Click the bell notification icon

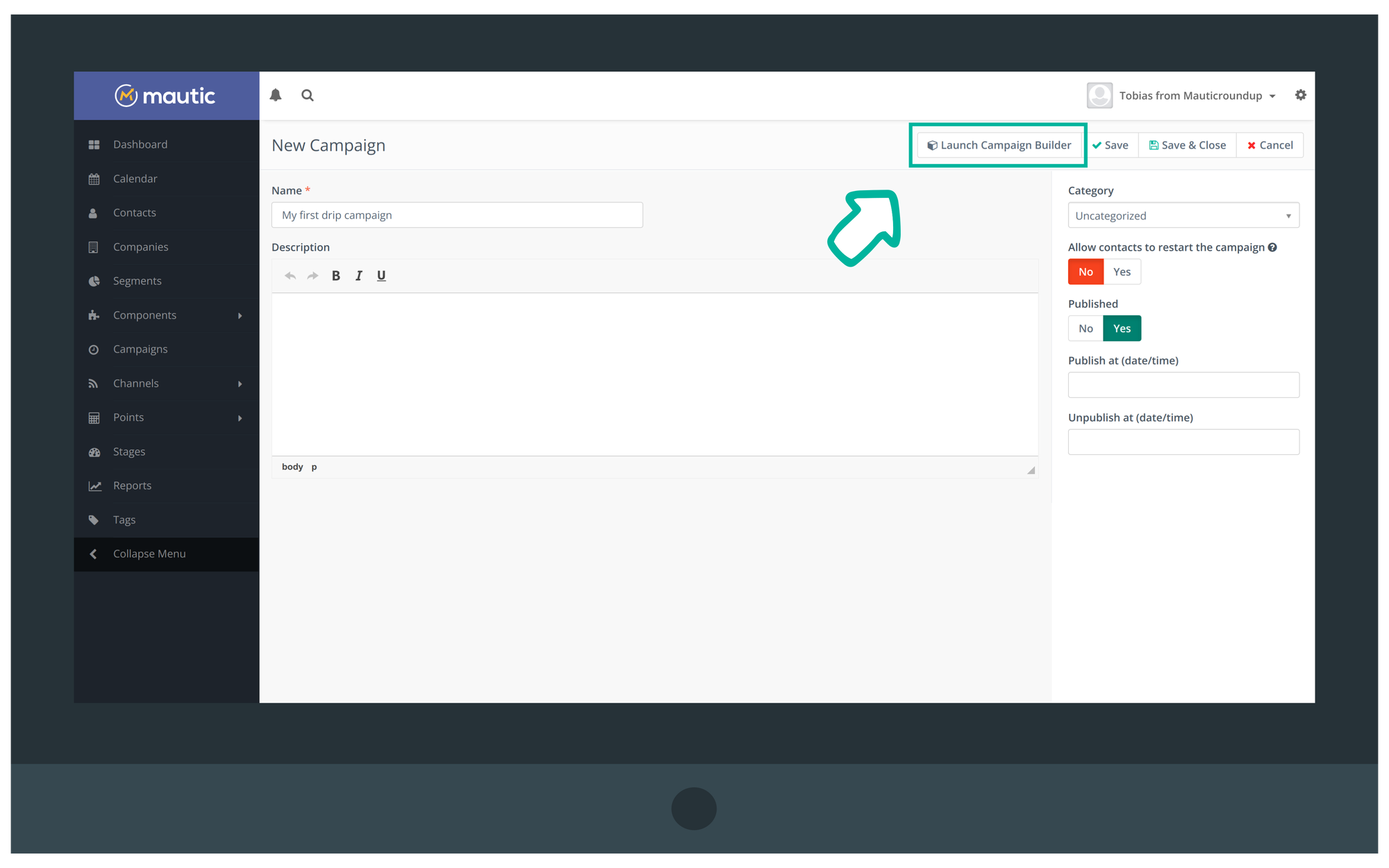click(277, 95)
